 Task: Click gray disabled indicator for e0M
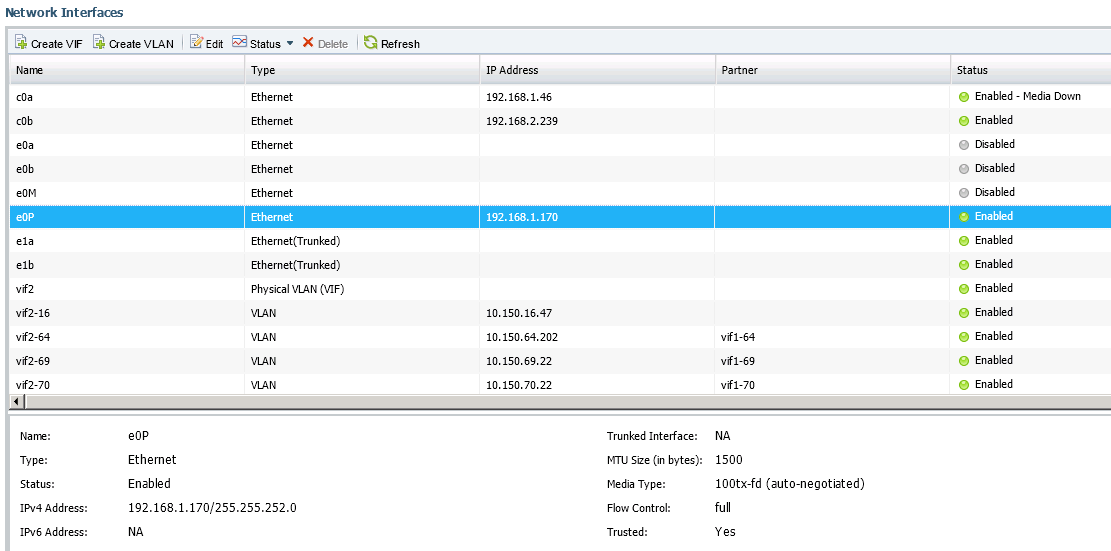pos(964,193)
